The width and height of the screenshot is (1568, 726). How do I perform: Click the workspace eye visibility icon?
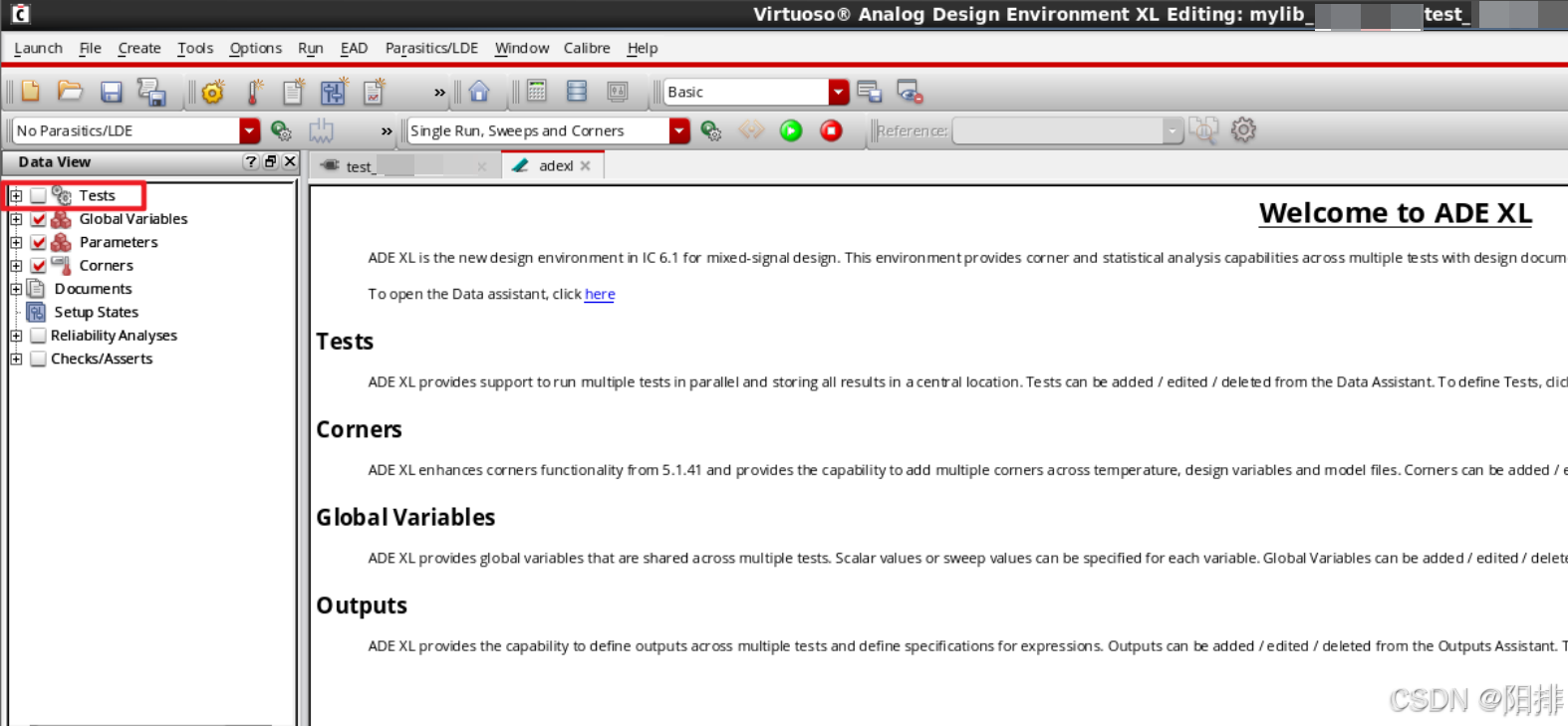point(910,92)
